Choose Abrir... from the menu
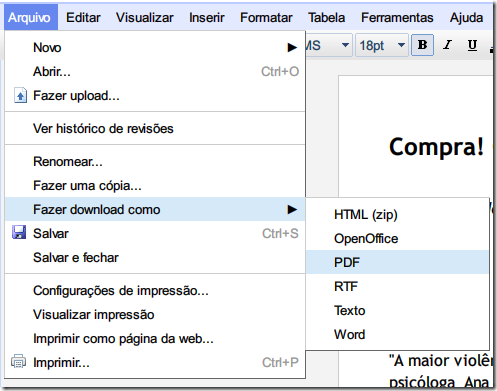Screen dimensions: 497x391 [x=155, y=71]
